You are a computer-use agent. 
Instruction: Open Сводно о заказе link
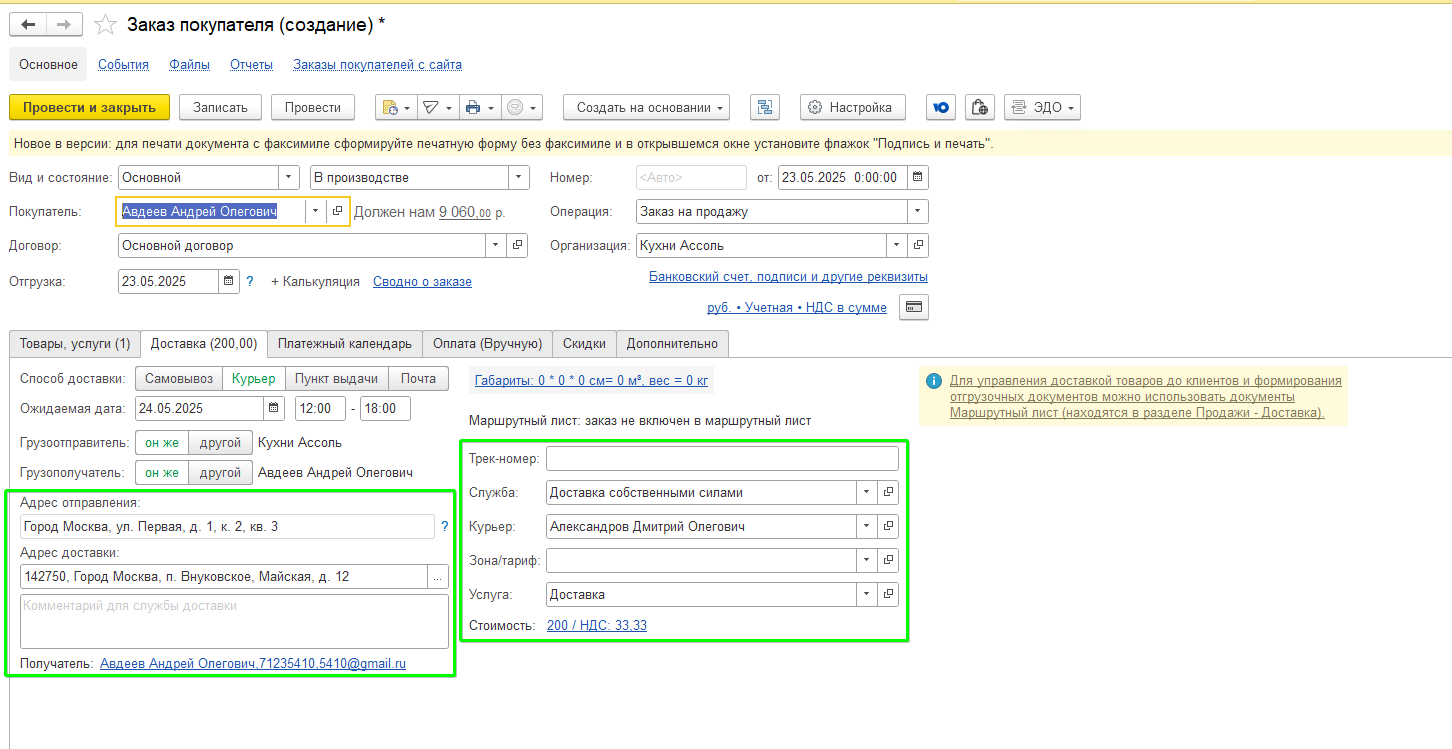(422, 282)
